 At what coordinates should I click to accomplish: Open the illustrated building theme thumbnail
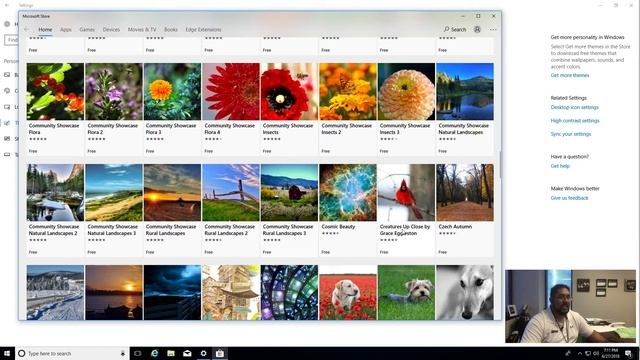click(x=231, y=292)
